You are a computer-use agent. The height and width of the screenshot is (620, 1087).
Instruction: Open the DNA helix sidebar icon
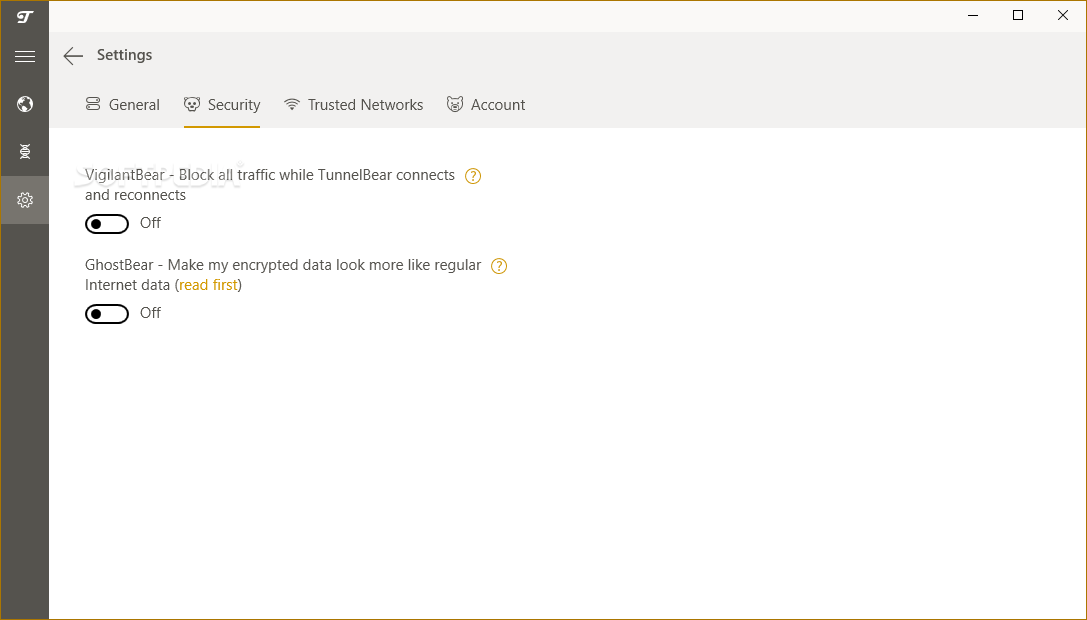pos(25,151)
